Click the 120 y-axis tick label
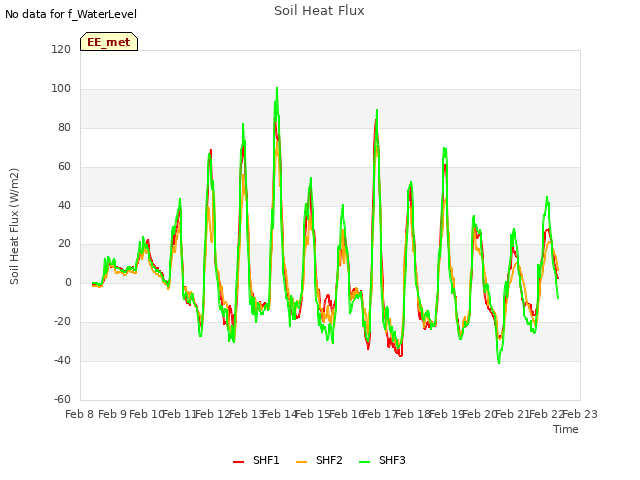Image resolution: width=640 pixels, height=480 pixels. coord(61,49)
